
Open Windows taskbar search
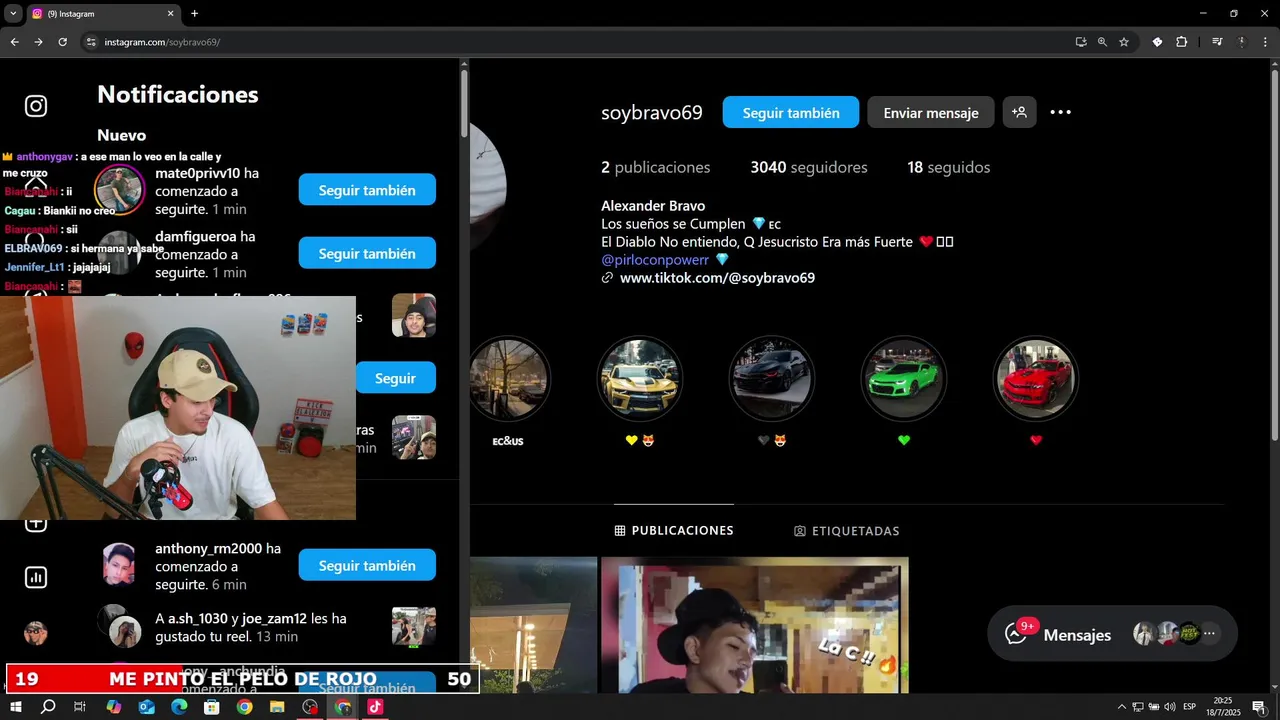48,707
